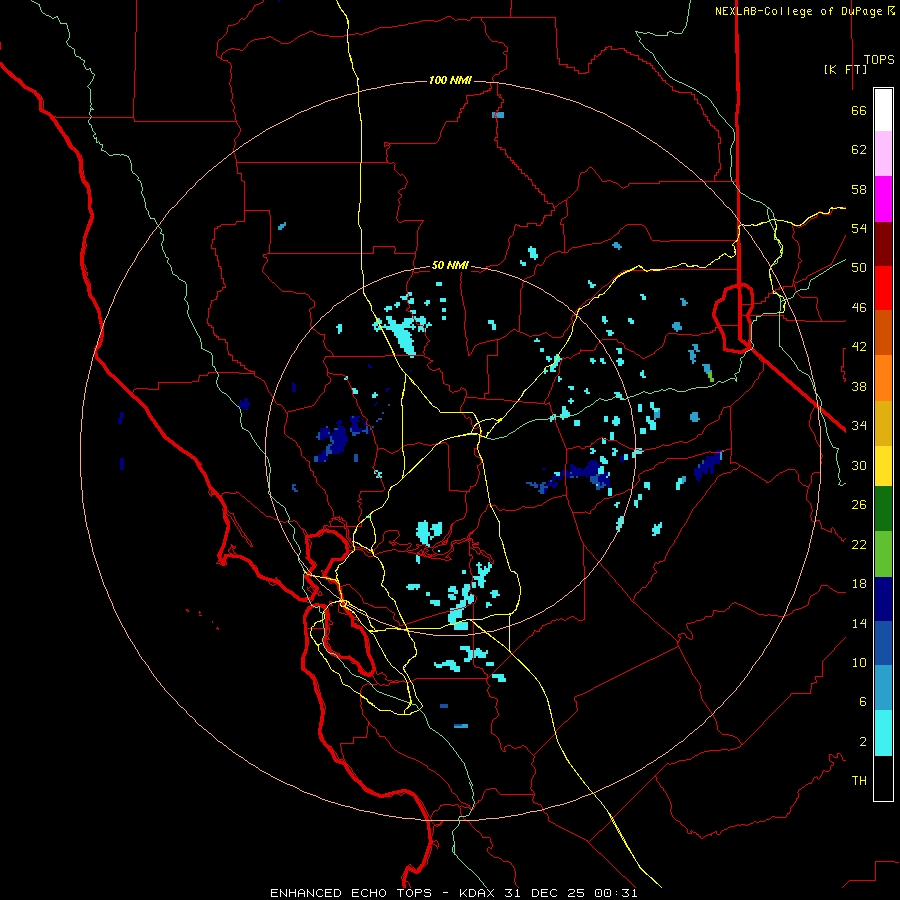Click the legend value 66
This screenshot has height=900, width=900.
pyautogui.click(x=859, y=111)
